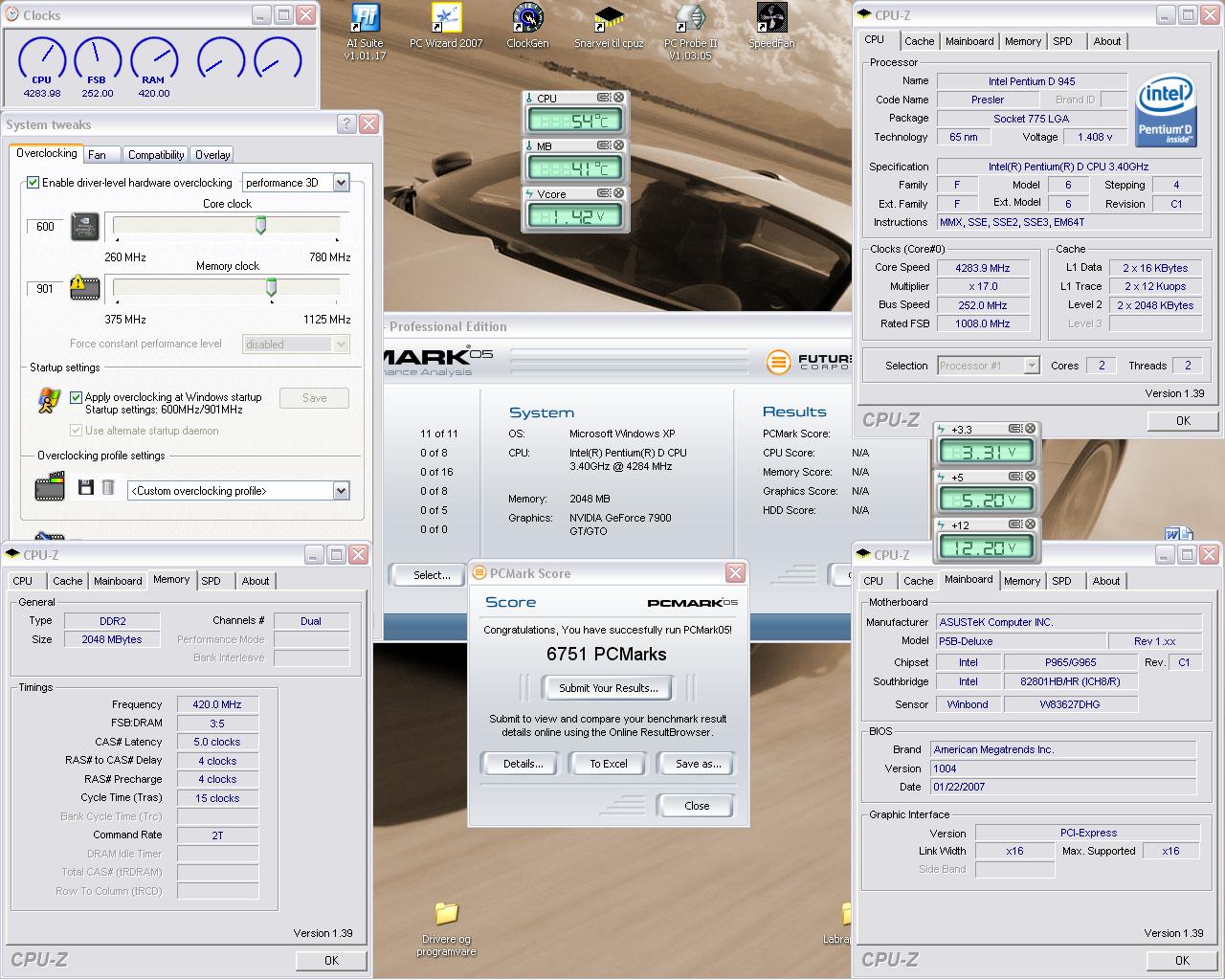The width and height of the screenshot is (1225, 980).
Task: Open PC Wizard 2007 desktop shortcut
Action: [x=446, y=27]
